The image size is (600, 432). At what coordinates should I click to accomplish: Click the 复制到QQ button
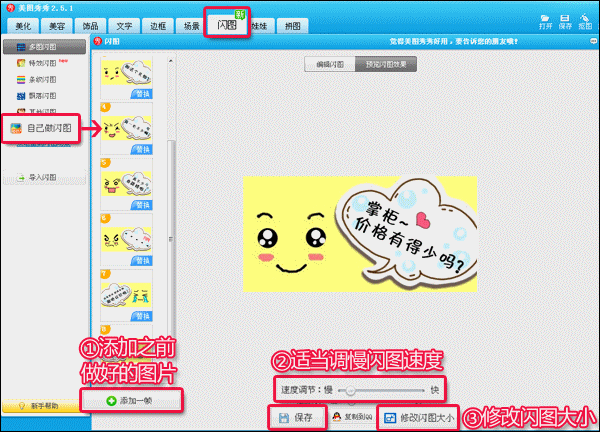(x=350, y=416)
